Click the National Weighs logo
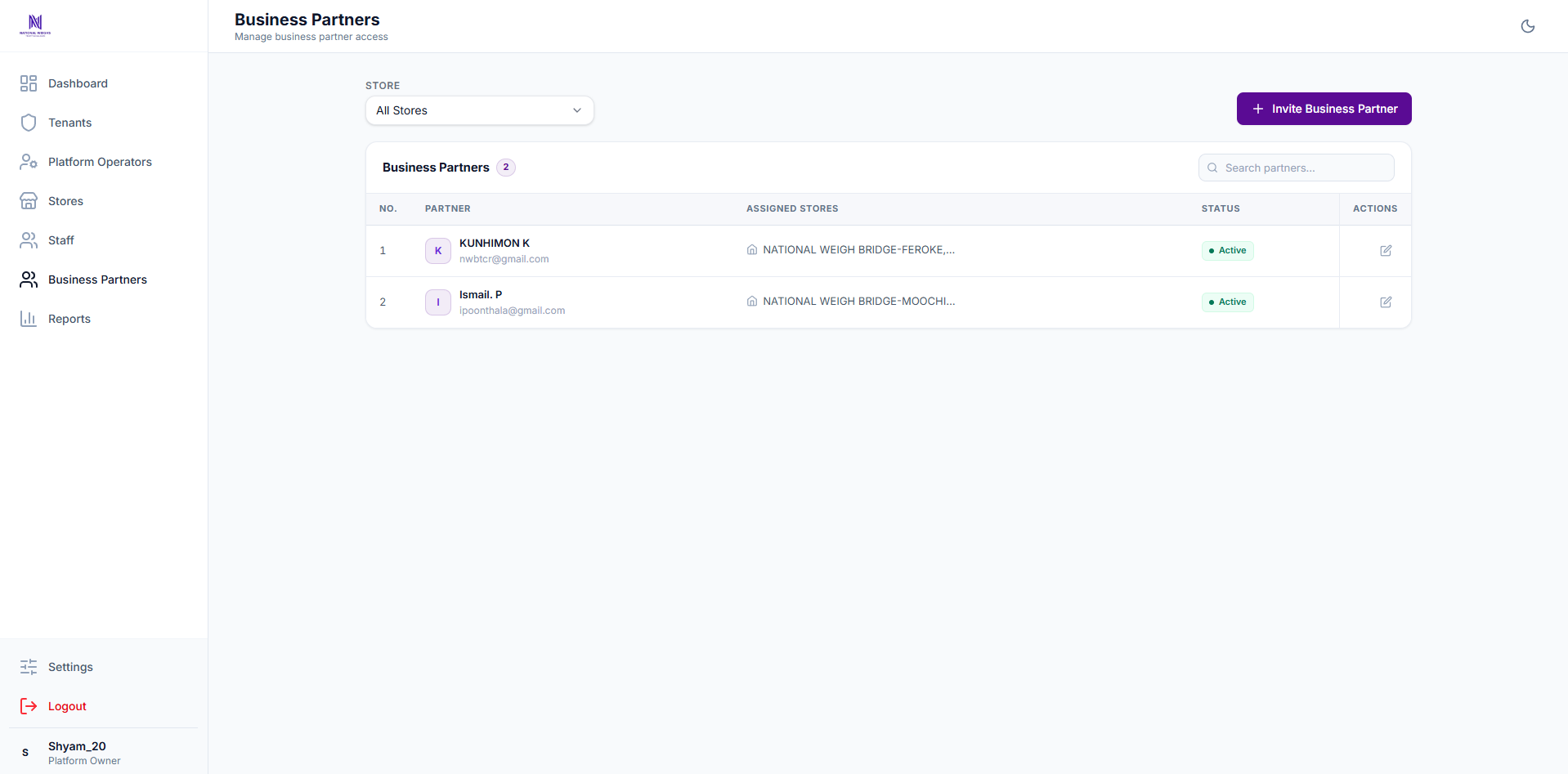Image resolution: width=1568 pixels, height=774 pixels. [x=35, y=25]
